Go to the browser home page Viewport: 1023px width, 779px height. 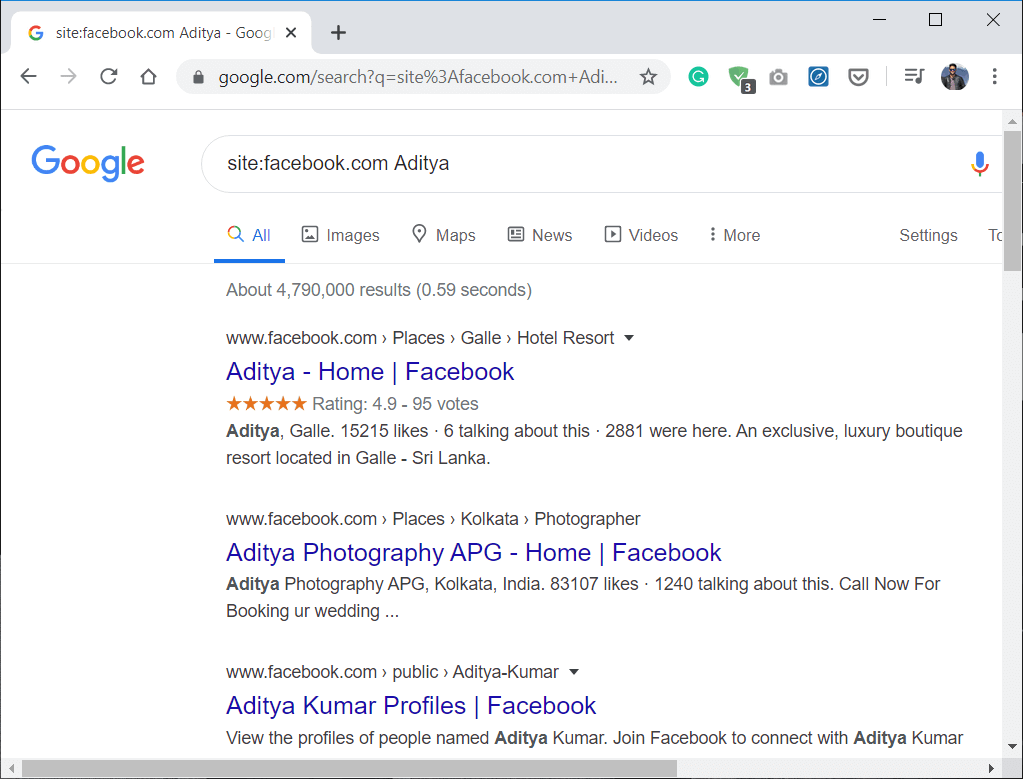tap(148, 76)
